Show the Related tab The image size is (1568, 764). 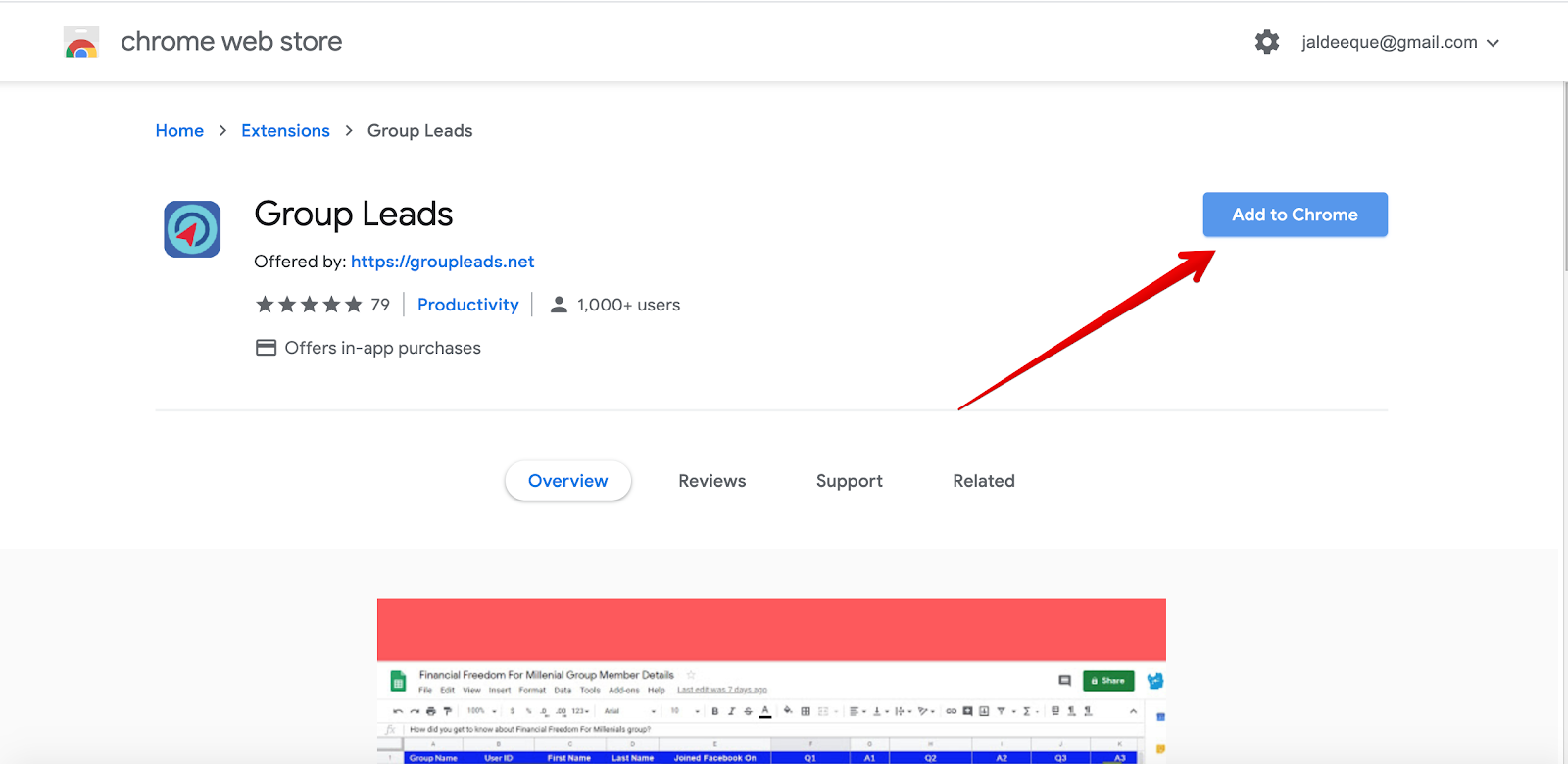(x=984, y=481)
